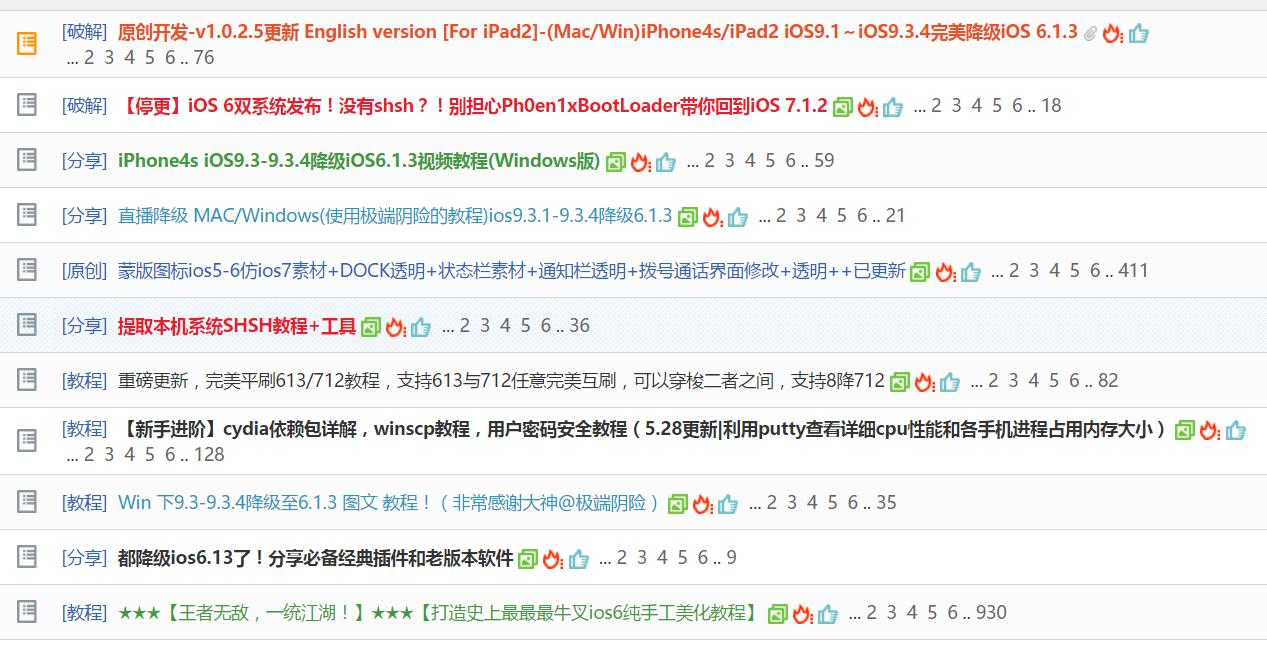Select the [破解] category tag on the first thread
1267x652 pixels.
coord(85,31)
